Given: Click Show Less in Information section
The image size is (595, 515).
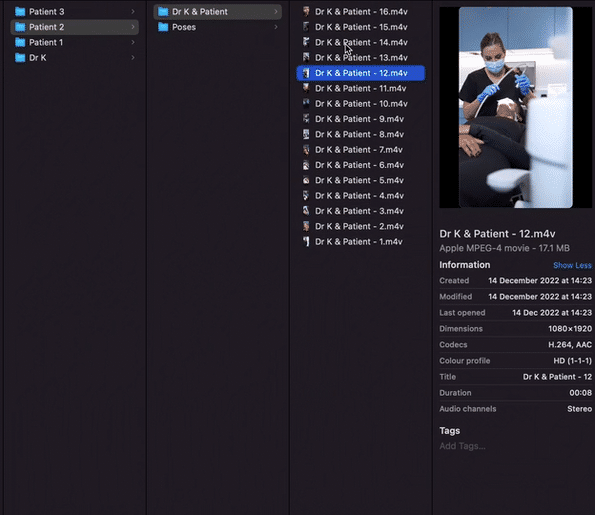Looking at the screenshot, I should point(572,265).
